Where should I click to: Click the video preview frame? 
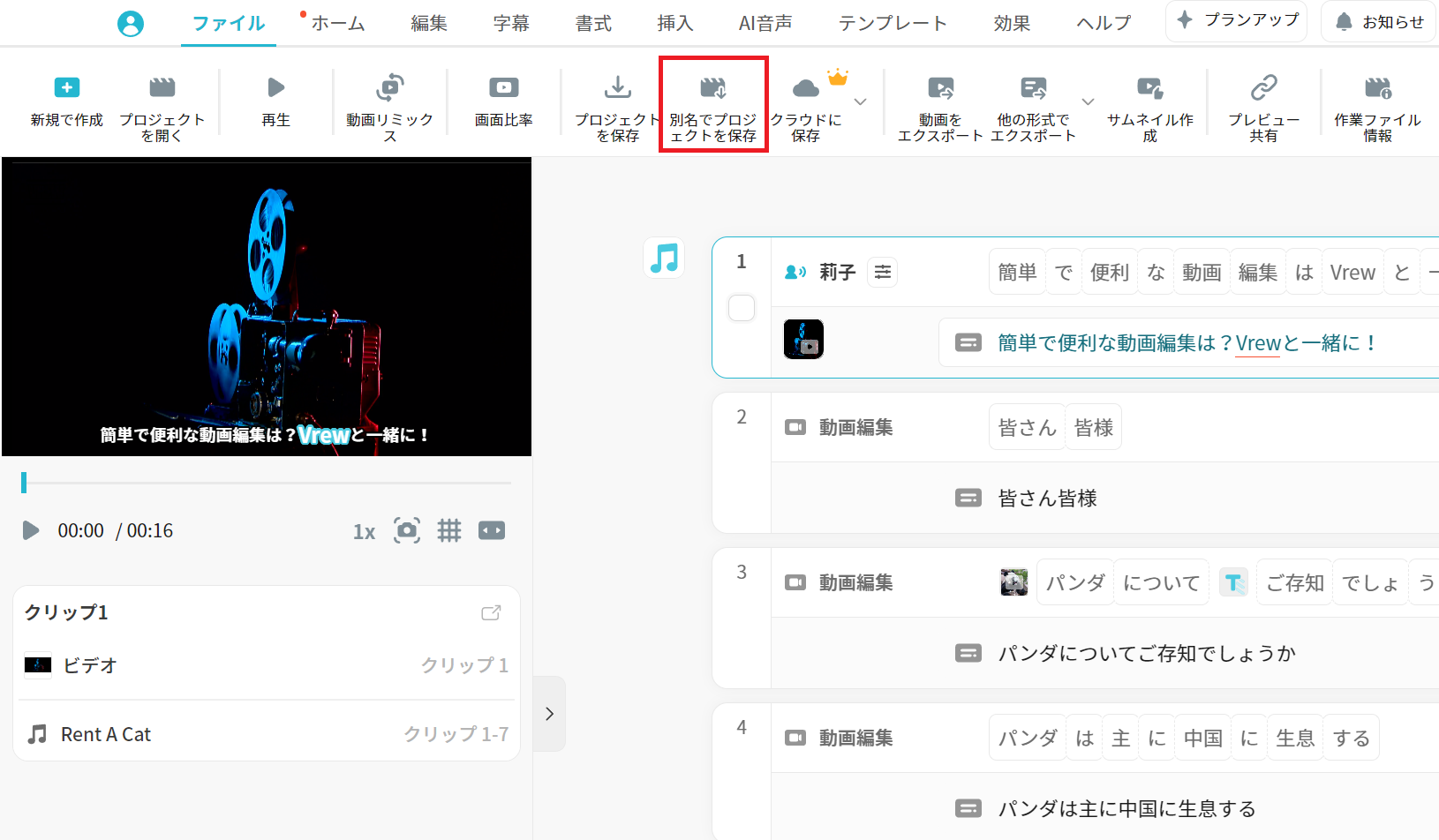[267, 307]
